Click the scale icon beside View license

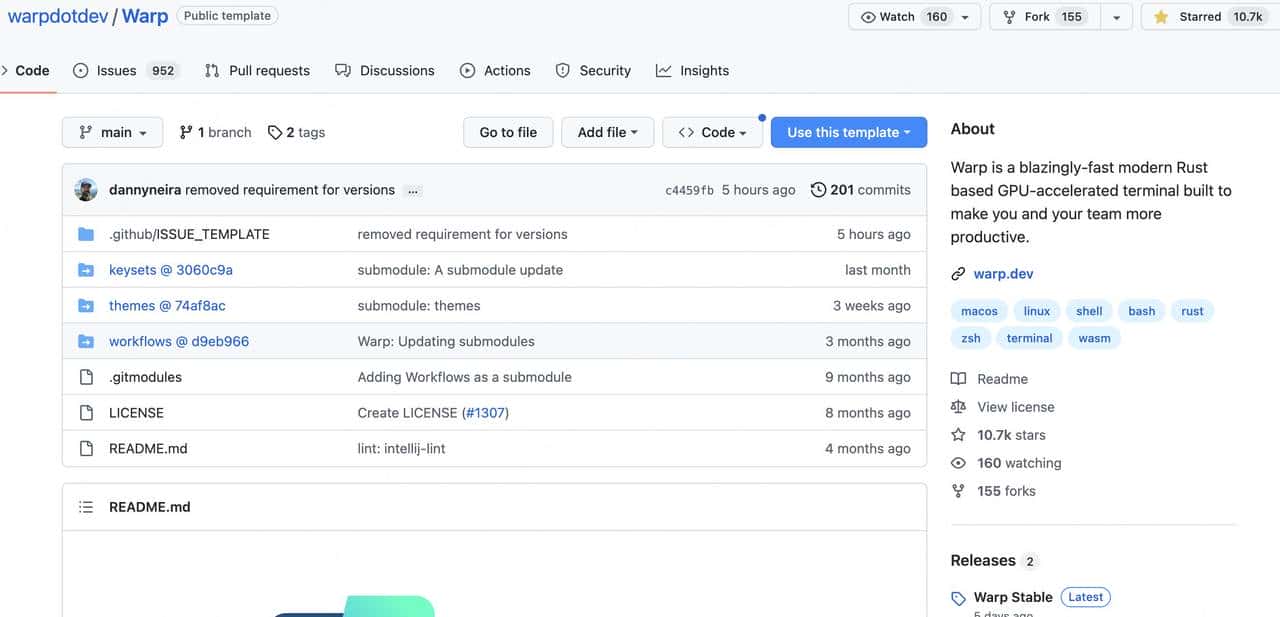pyautogui.click(x=958, y=407)
